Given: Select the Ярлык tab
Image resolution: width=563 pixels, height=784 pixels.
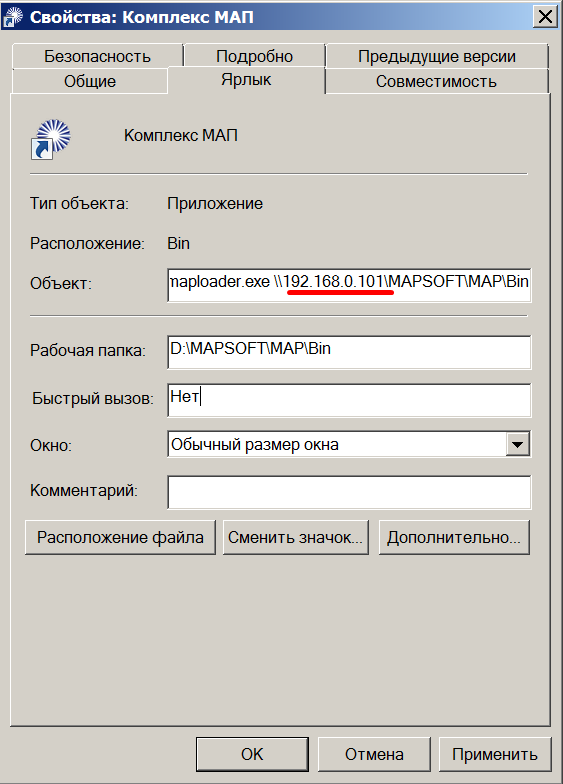Looking at the screenshot, I should 246,80.
